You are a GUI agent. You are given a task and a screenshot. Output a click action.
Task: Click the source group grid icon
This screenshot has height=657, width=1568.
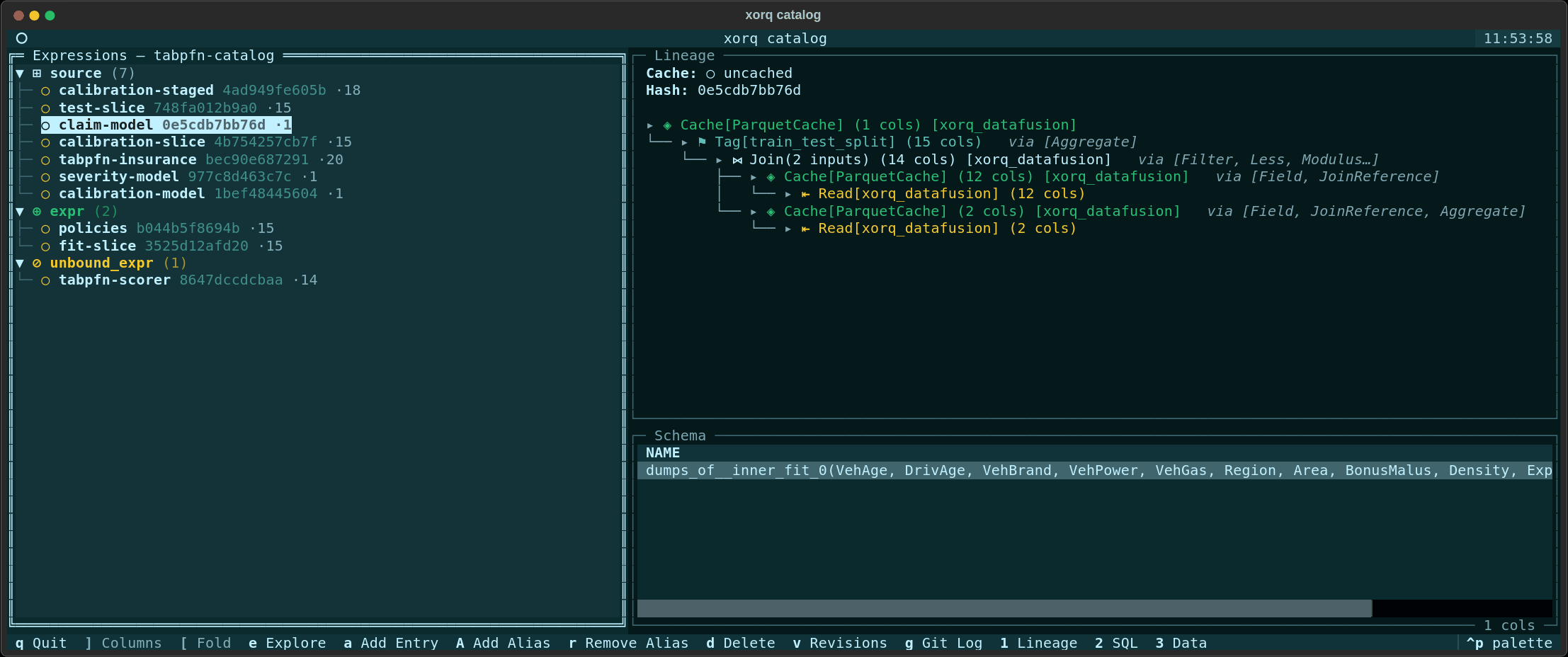pyautogui.click(x=37, y=74)
